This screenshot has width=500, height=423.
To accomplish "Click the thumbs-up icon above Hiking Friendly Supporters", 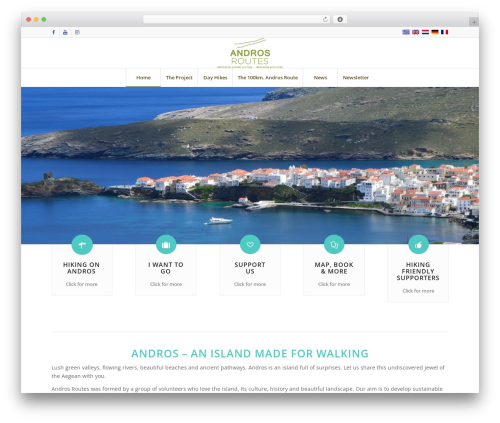I will pyautogui.click(x=418, y=245).
